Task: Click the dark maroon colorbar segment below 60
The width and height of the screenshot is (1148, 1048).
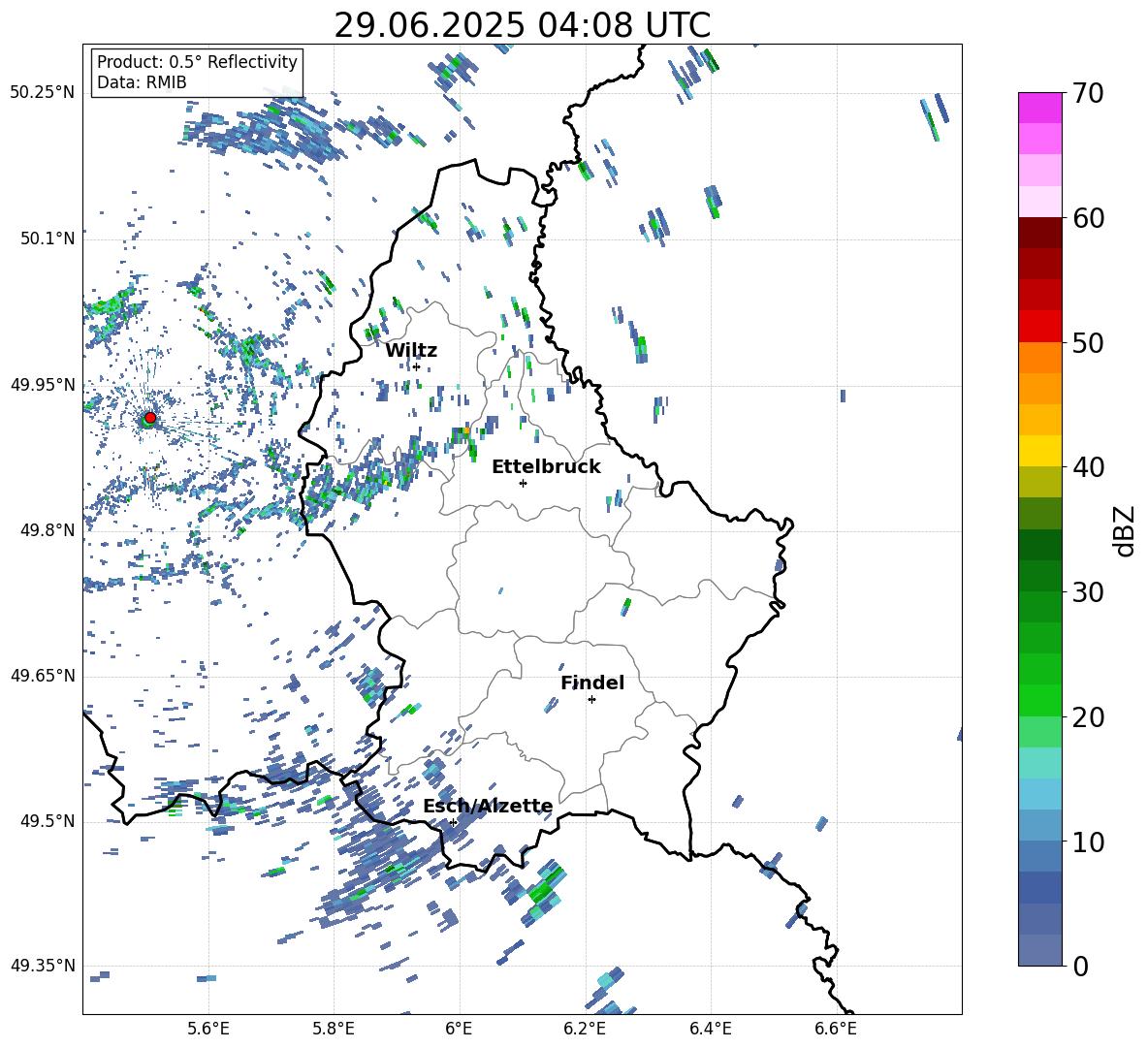Action: point(1039,233)
